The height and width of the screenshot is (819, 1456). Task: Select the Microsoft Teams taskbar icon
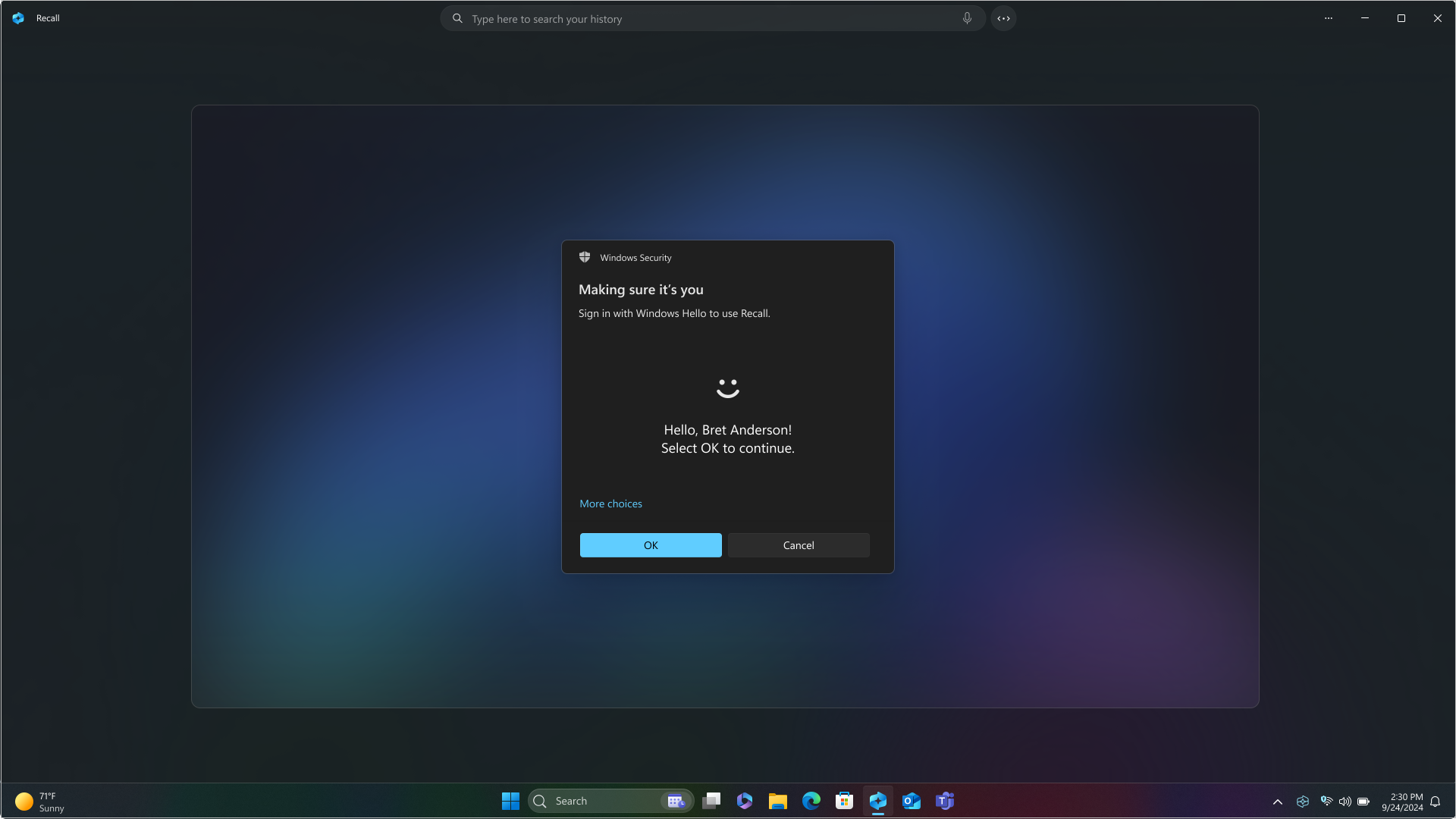tap(944, 801)
